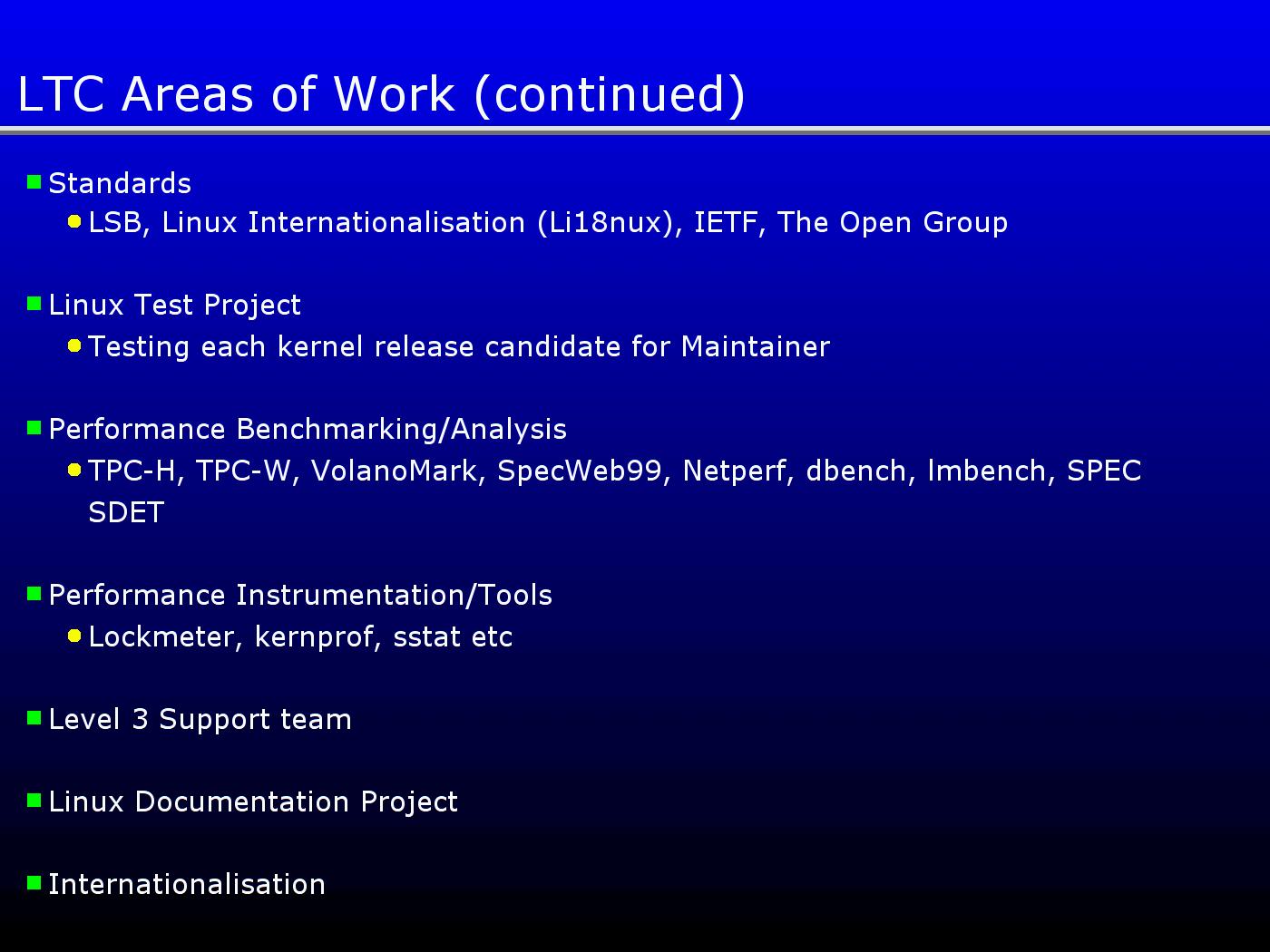Click the "SDET" wrapped text line
Image resolution: width=1270 pixels, height=952 pixels.
(126, 513)
